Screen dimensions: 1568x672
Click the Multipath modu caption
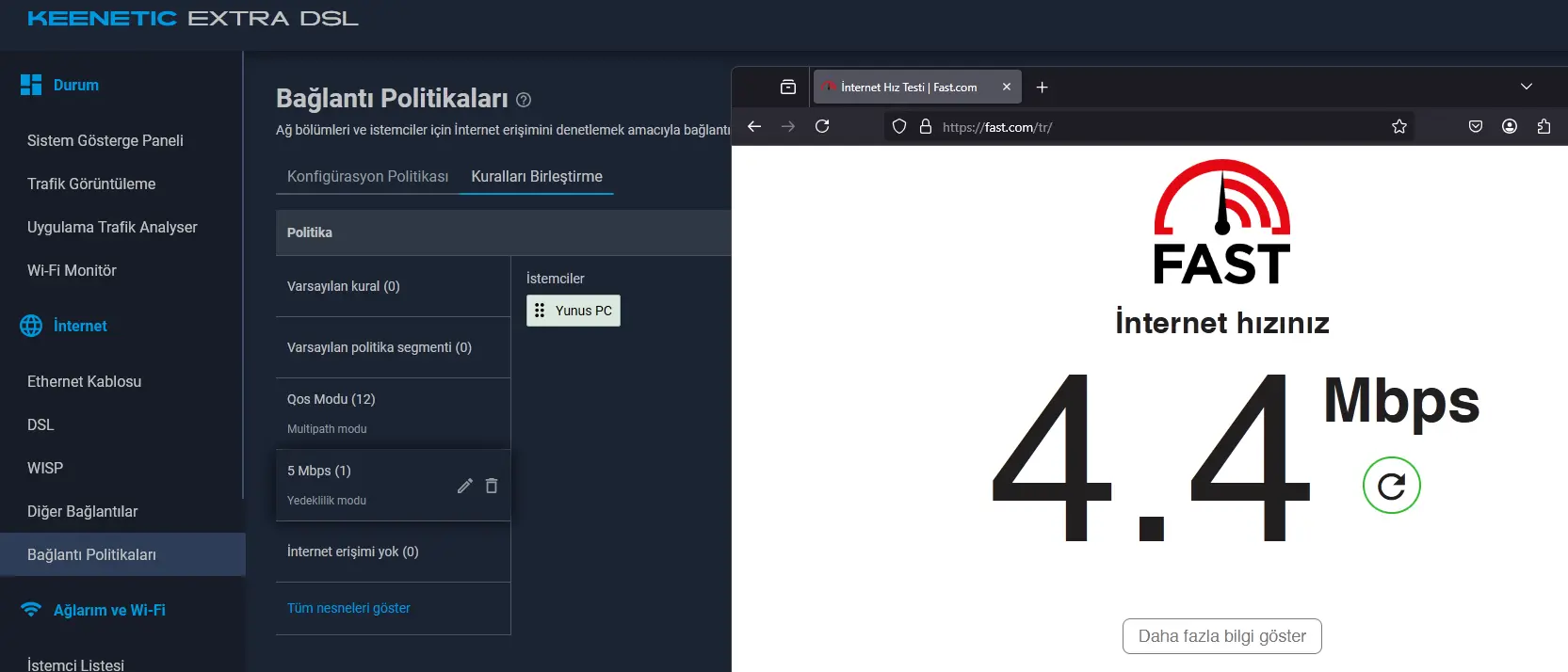tap(327, 428)
